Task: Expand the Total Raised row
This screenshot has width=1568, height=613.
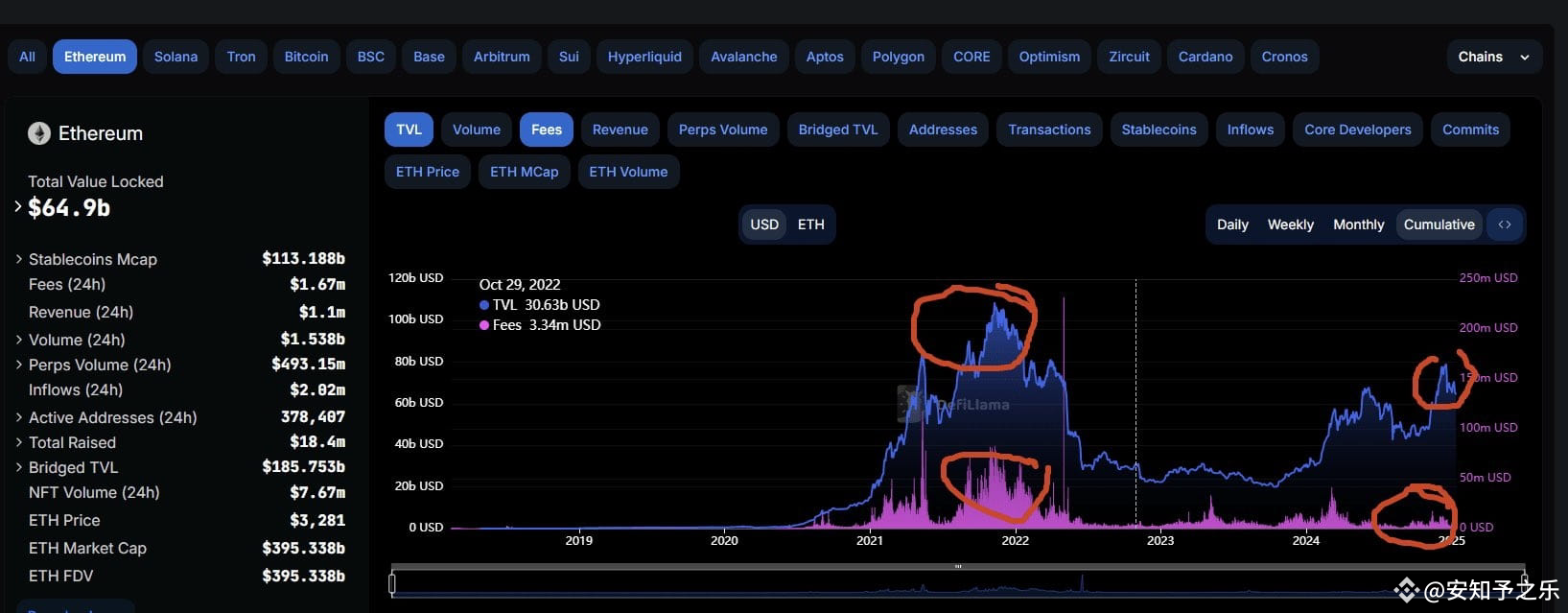Action: [19, 442]
